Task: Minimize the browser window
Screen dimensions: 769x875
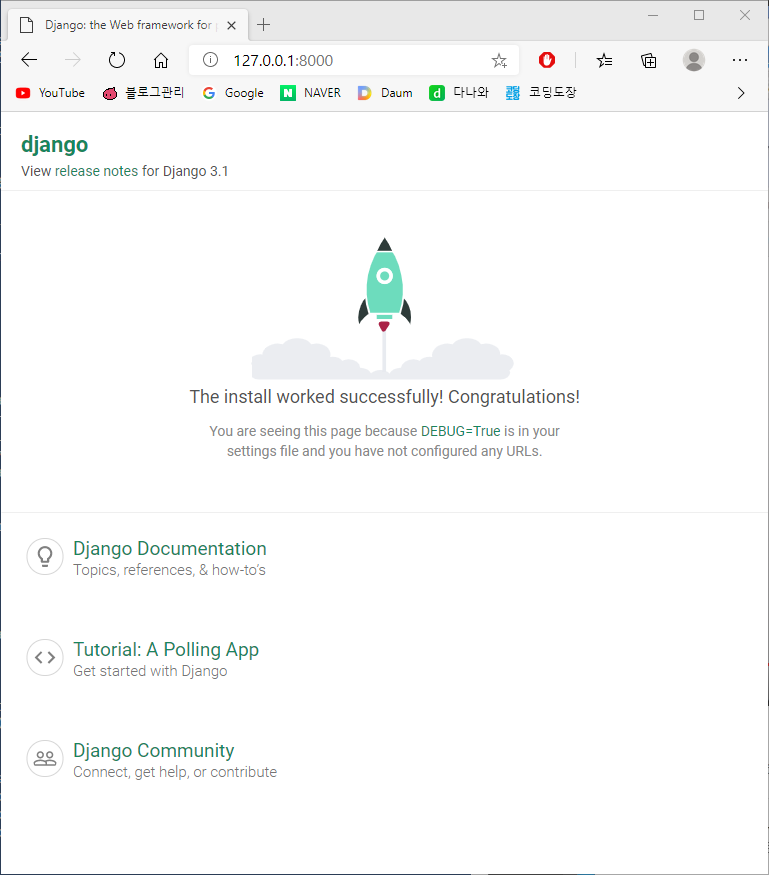Action: 653,15
